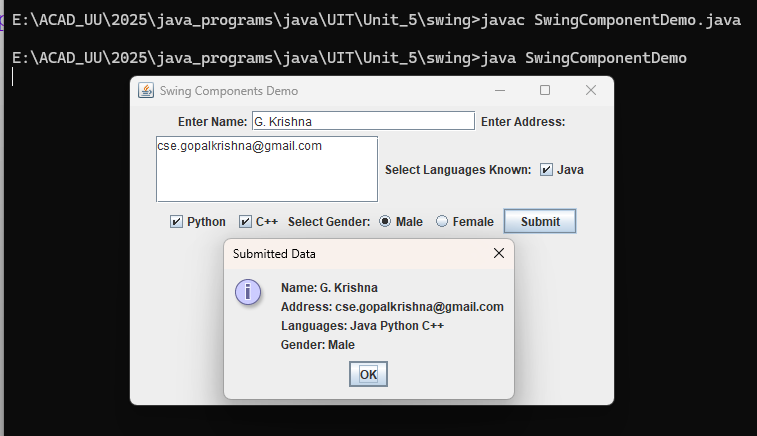Minimize the Swing Components Demo window
The height and width of the screenshot is (436, 757).
(x=500, y=90)
